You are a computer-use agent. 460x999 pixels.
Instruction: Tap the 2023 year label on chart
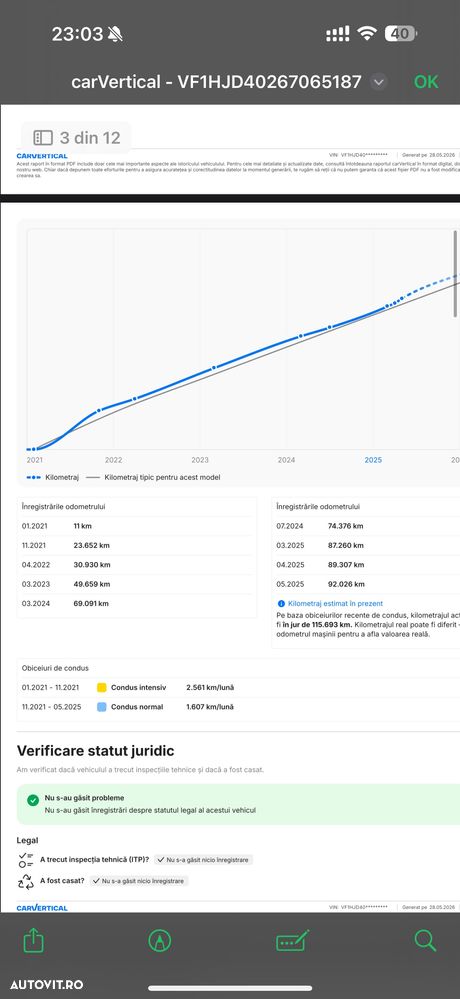coord(200,460)
